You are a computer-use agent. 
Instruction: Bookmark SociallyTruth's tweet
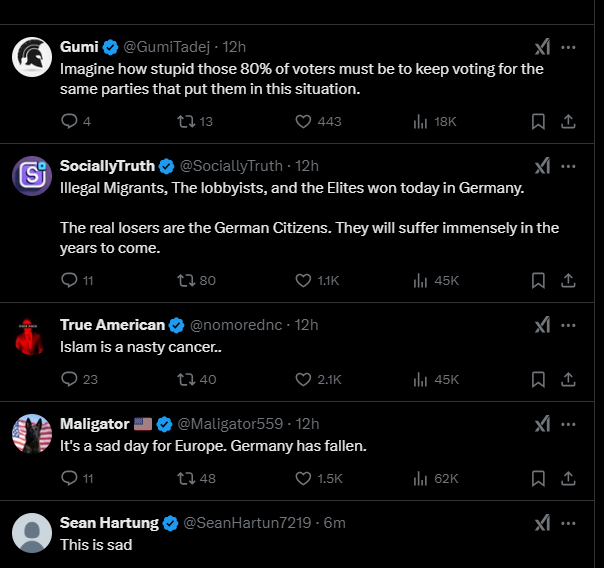[x=538, y=280]
